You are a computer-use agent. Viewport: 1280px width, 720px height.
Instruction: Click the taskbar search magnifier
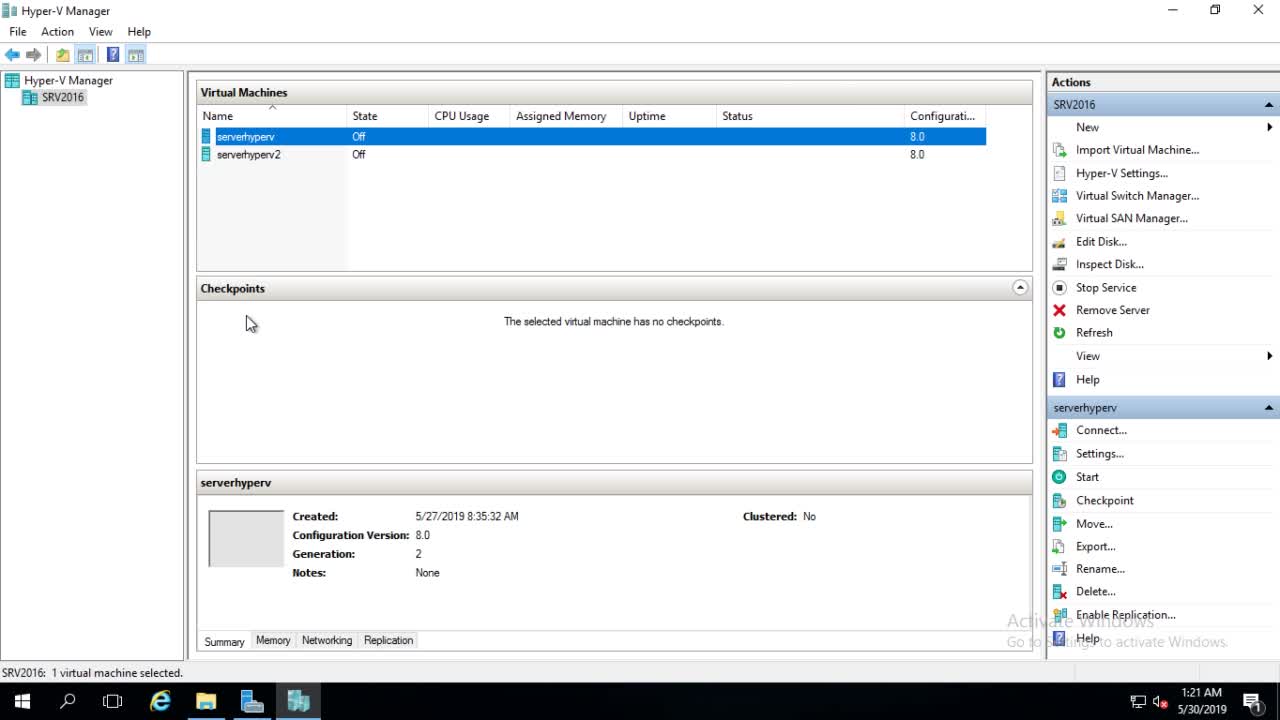point(68,701)
